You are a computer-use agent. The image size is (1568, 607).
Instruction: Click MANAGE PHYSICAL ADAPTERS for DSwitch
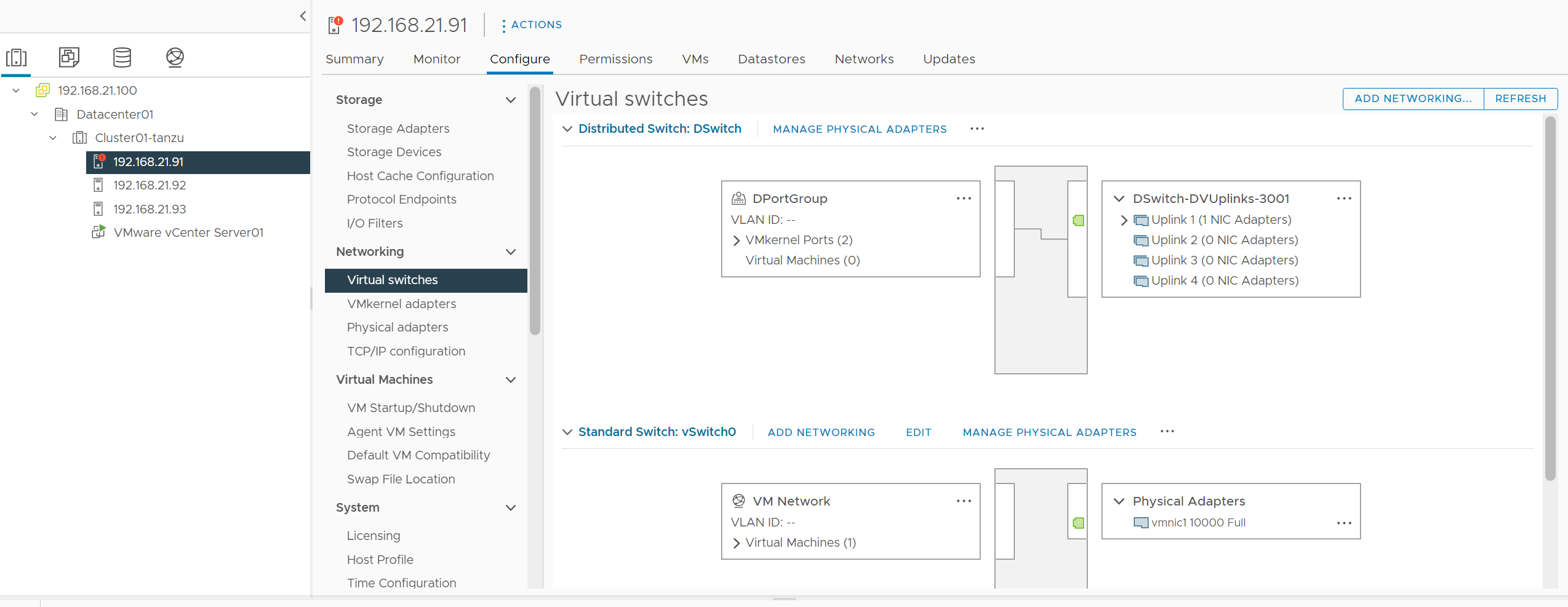point(860,129)
